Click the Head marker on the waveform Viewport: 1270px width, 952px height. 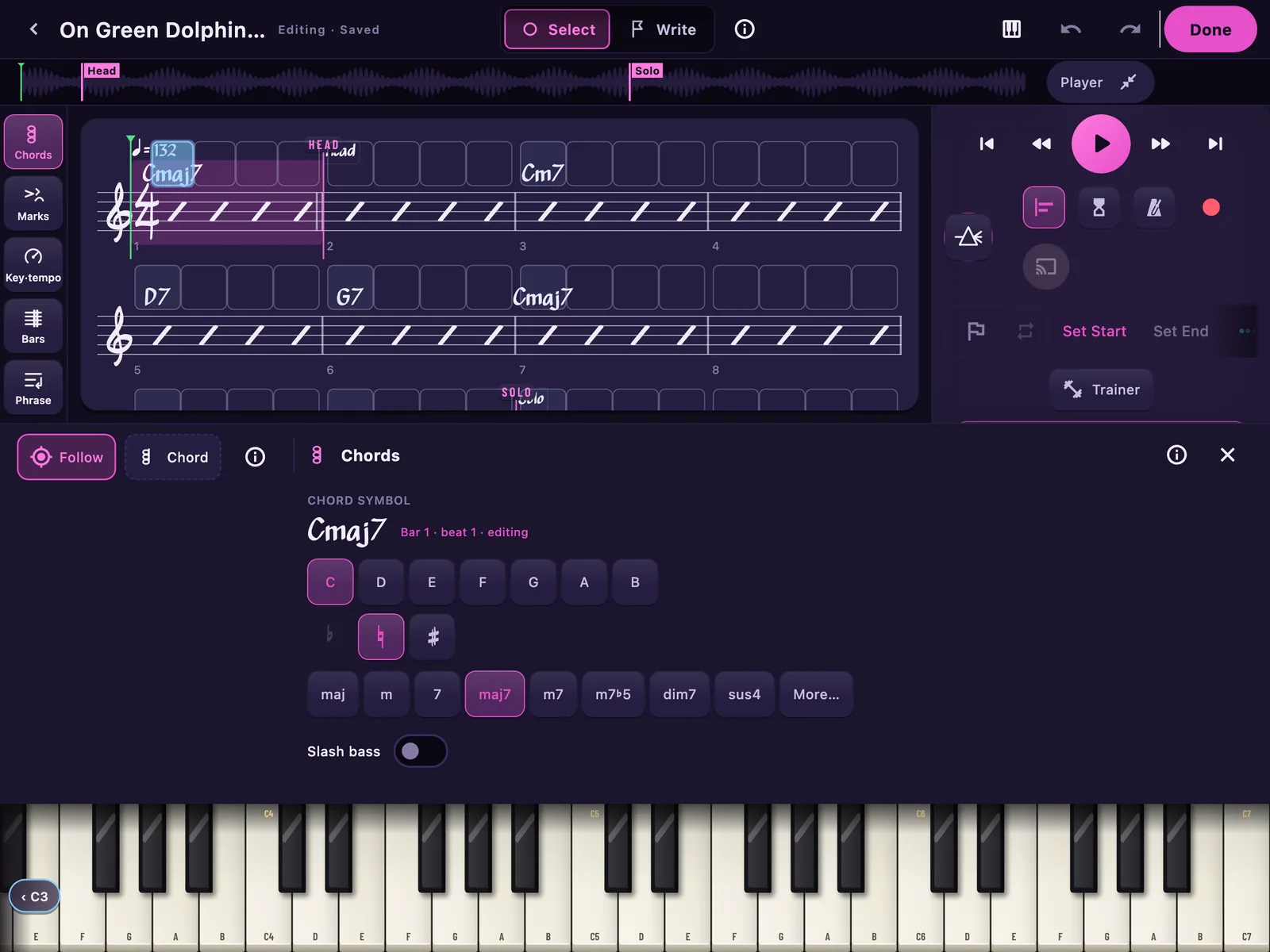pyautogui.click(x=102, y=71)
